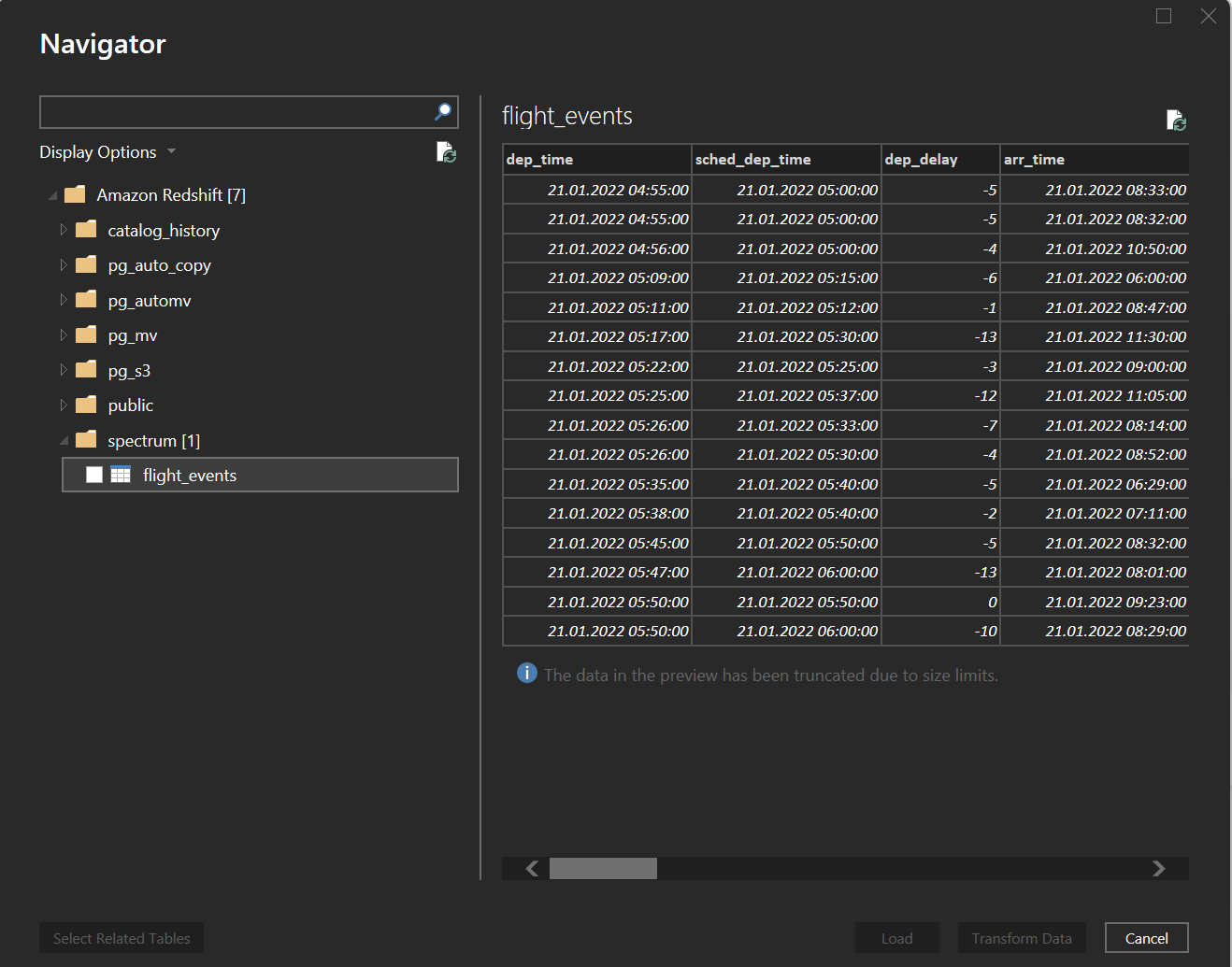Click the Cancel button
The image size is (1232, 967).
(x=1146, y=938)
